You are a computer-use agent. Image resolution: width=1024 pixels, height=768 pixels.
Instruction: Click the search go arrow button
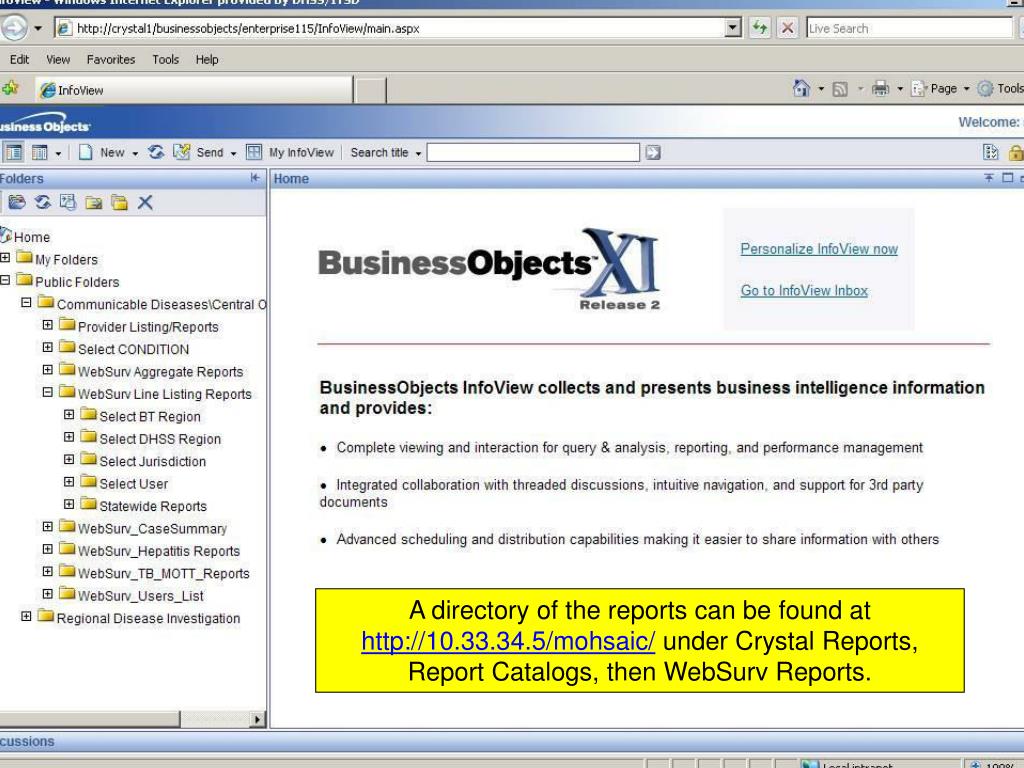(652, 152)
